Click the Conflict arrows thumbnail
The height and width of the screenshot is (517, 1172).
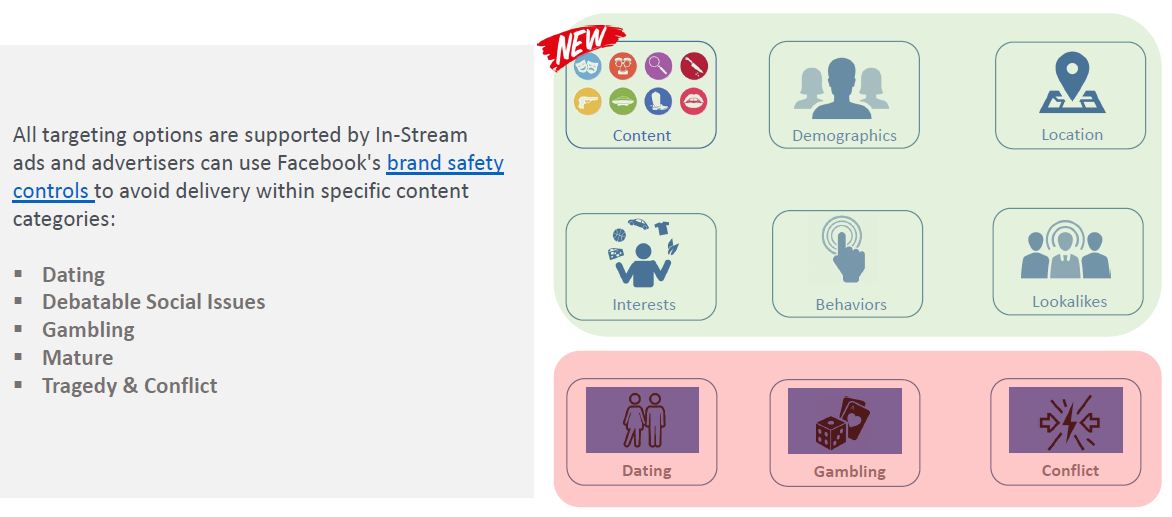(x=1066, y=420)
